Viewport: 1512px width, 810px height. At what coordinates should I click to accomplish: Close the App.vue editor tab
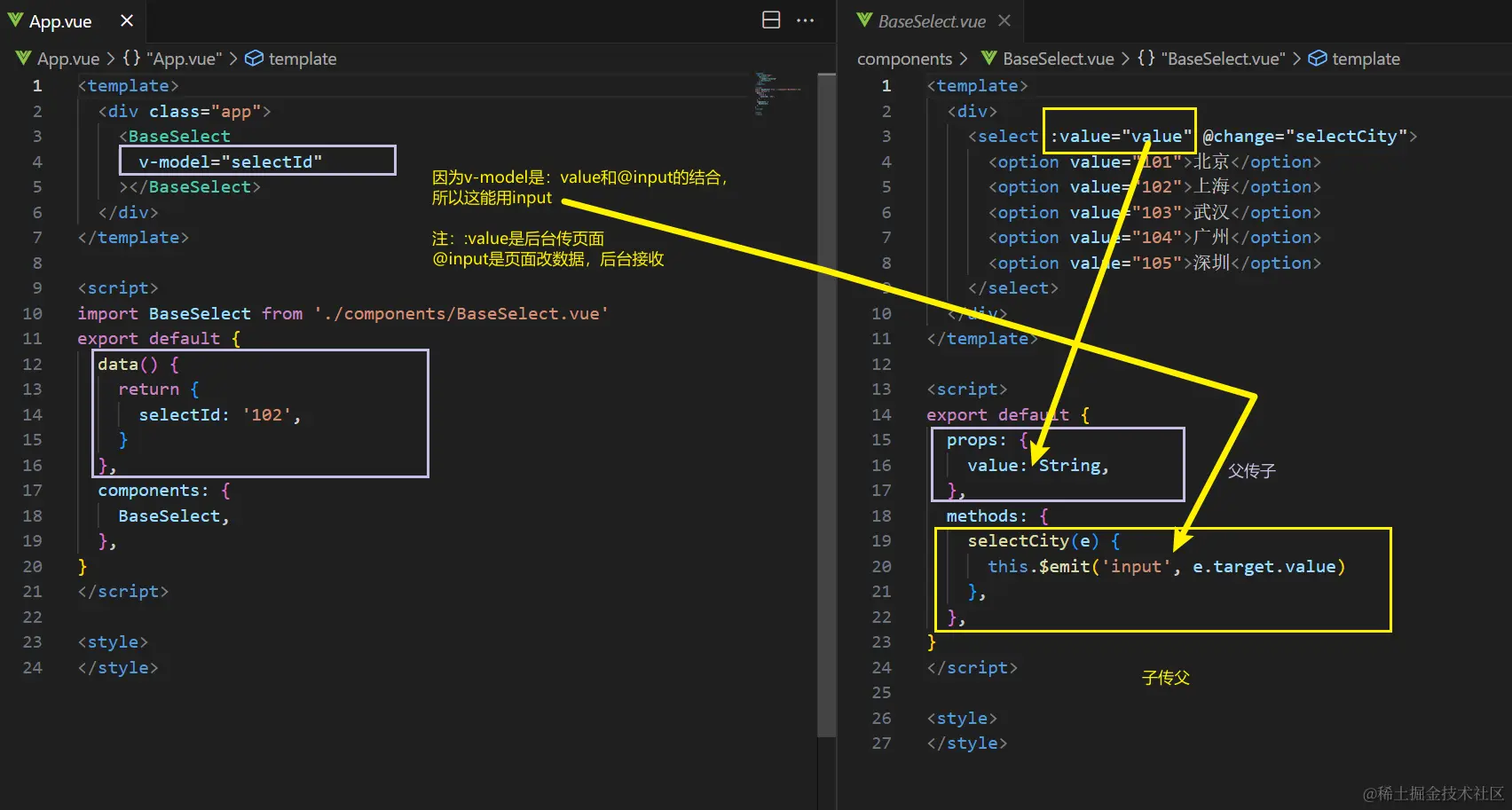[x=127, y=20]
